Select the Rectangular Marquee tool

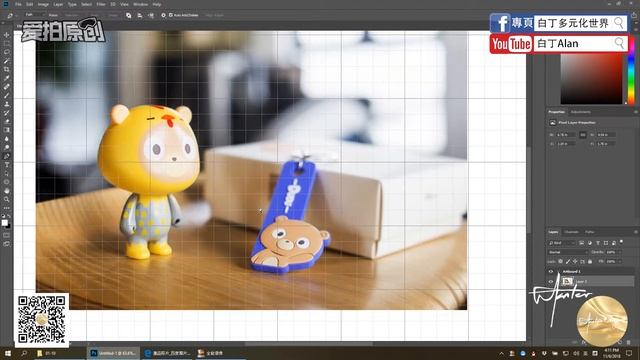tap(7, 44)
